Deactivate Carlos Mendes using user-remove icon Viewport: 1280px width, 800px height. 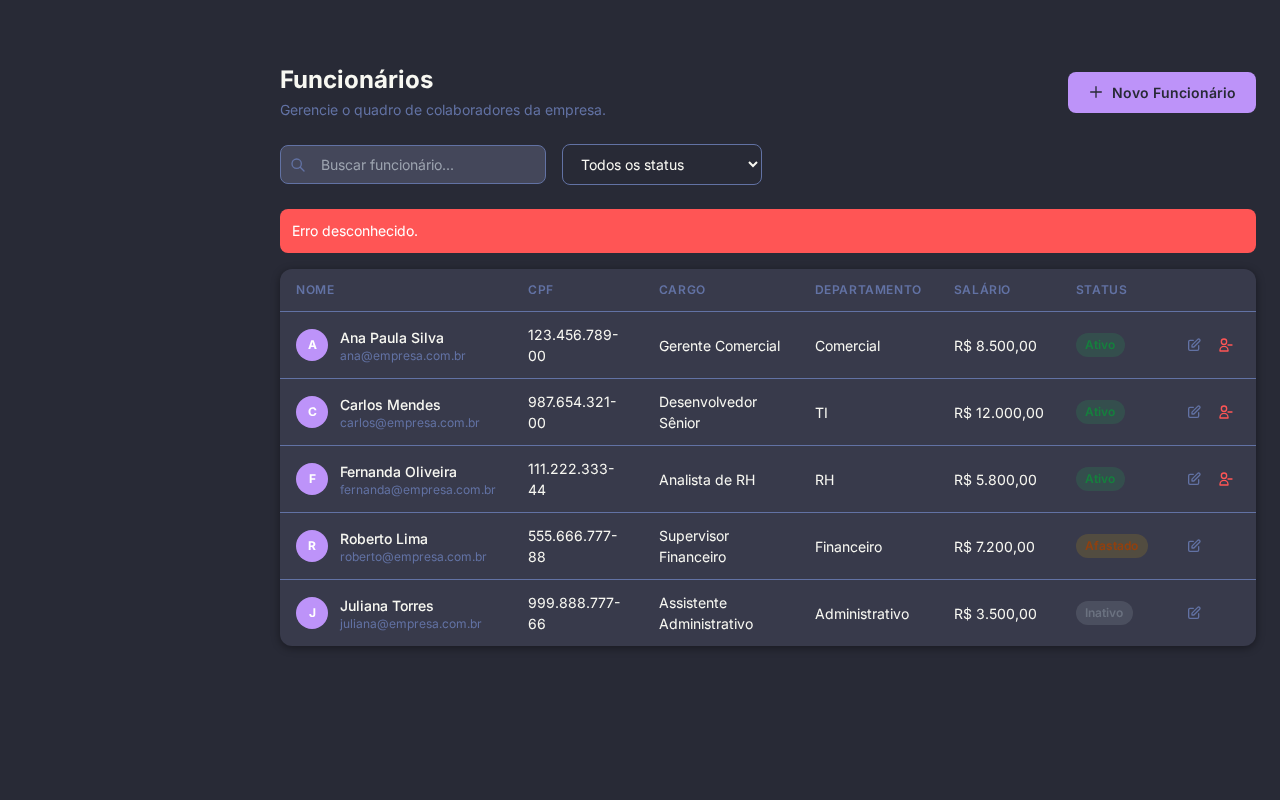1225,411
